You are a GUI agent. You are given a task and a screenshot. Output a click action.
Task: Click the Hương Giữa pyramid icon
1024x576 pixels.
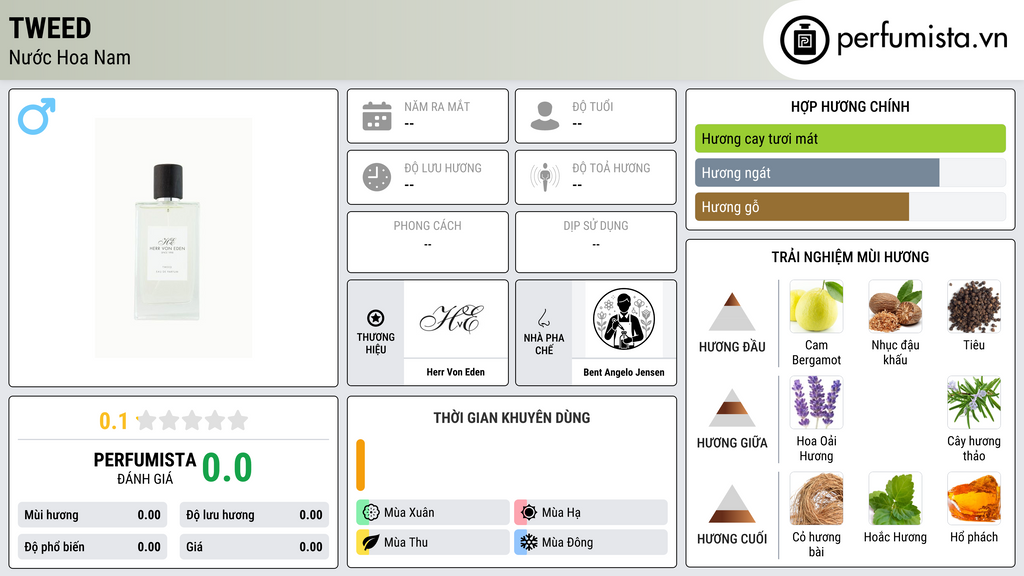point(732,408)
